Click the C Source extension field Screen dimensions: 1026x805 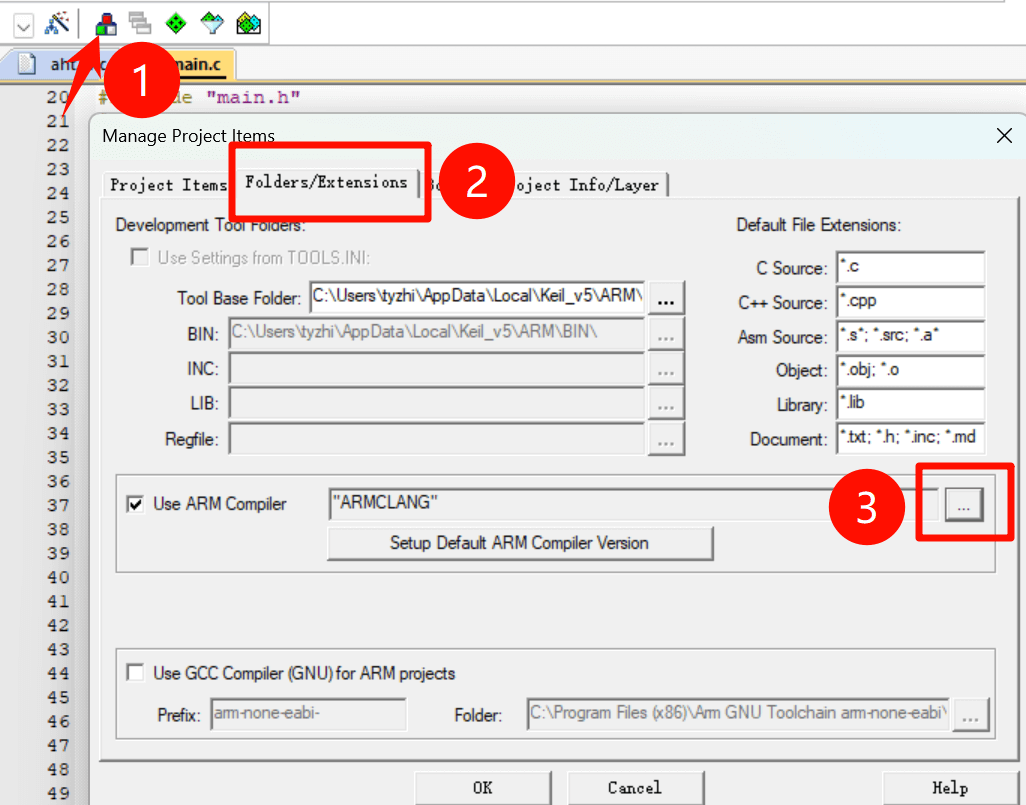[910, 268]
